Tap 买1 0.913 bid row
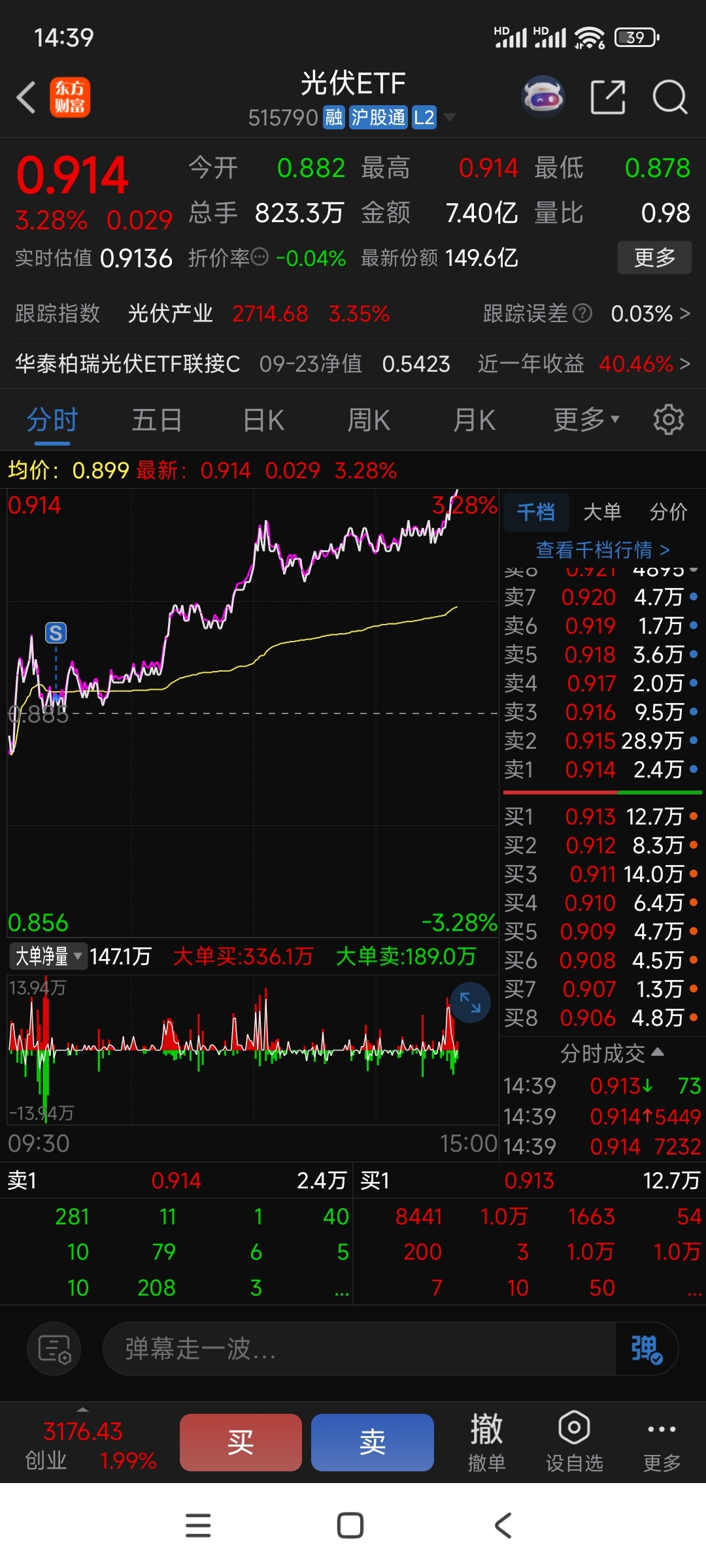 click(601, 817)
